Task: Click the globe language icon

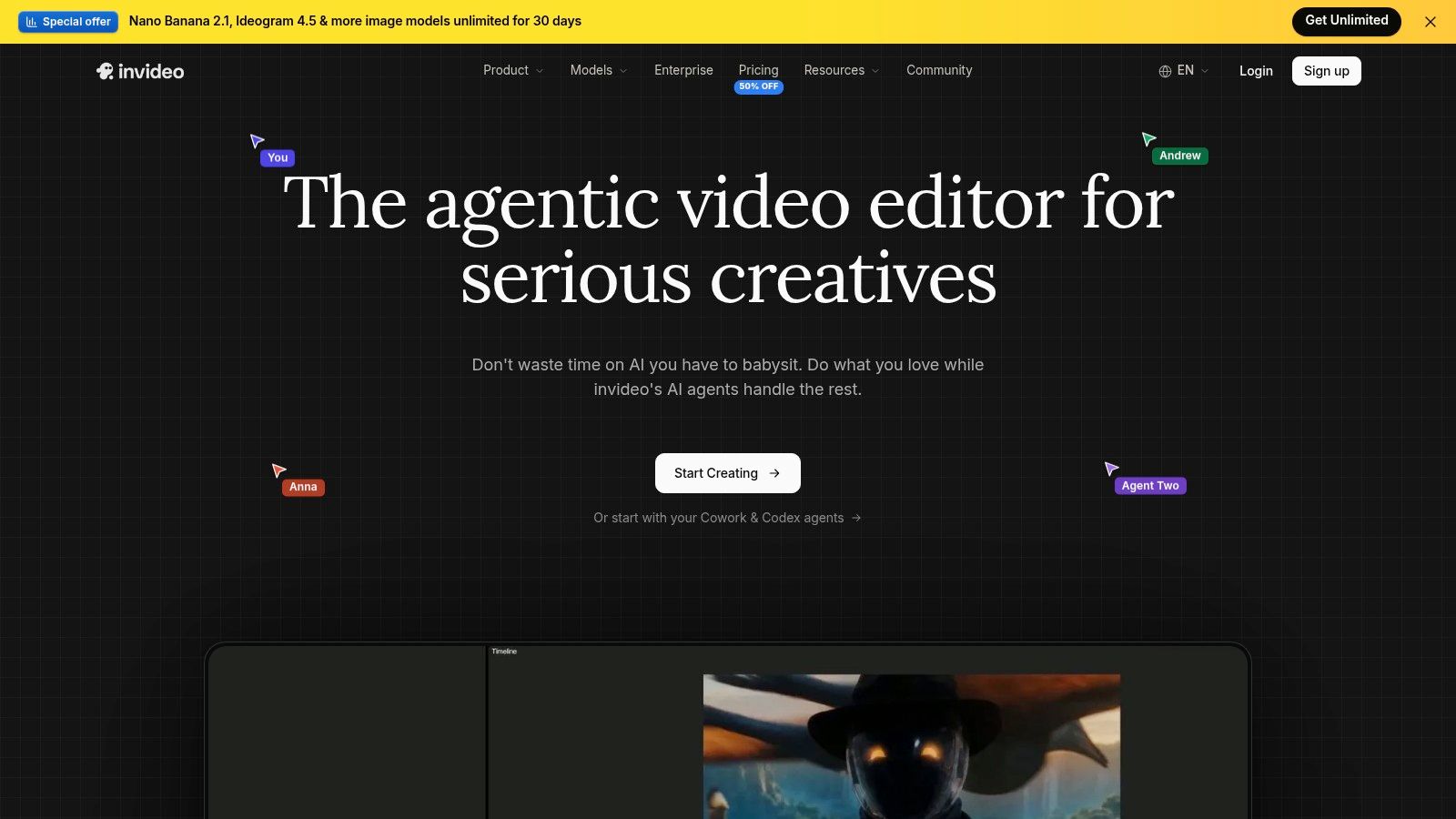Action: 1165,71
